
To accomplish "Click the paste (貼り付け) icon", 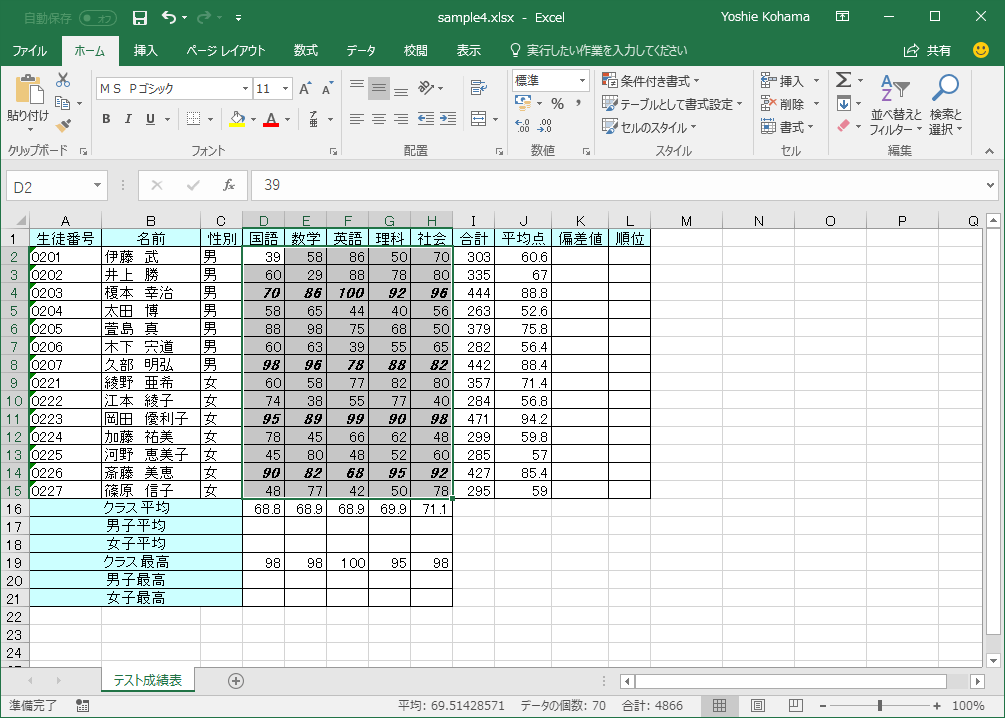I will (x=28, y=90).
